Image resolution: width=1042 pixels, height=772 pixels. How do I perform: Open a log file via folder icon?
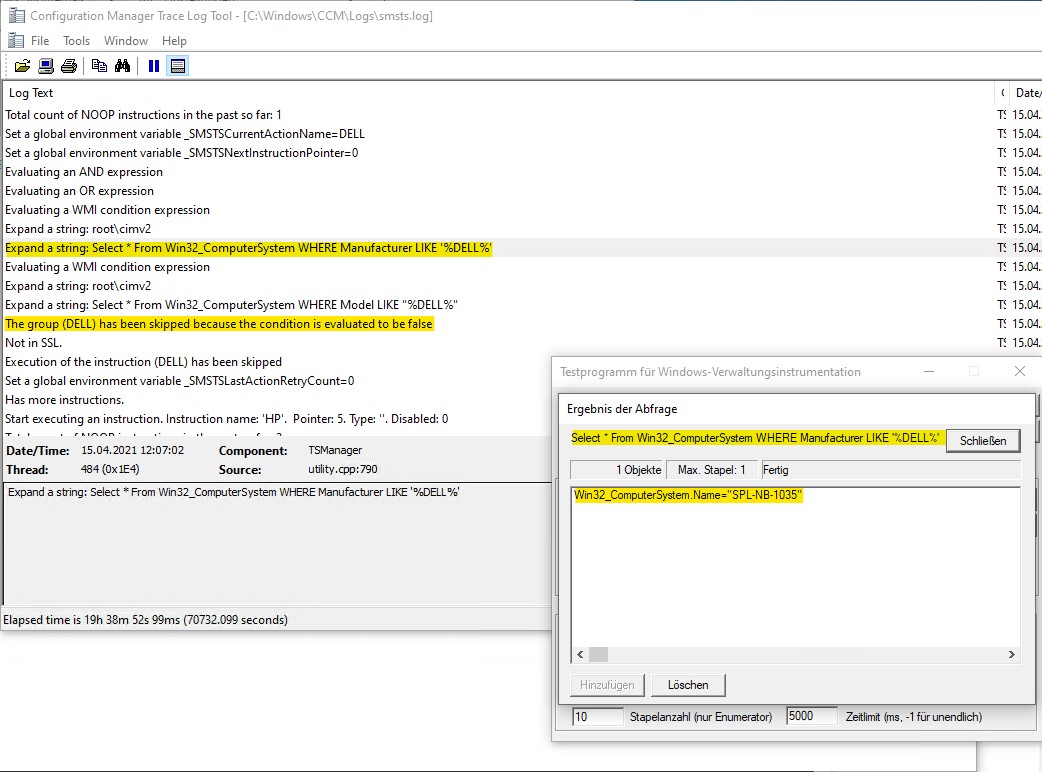22,66
